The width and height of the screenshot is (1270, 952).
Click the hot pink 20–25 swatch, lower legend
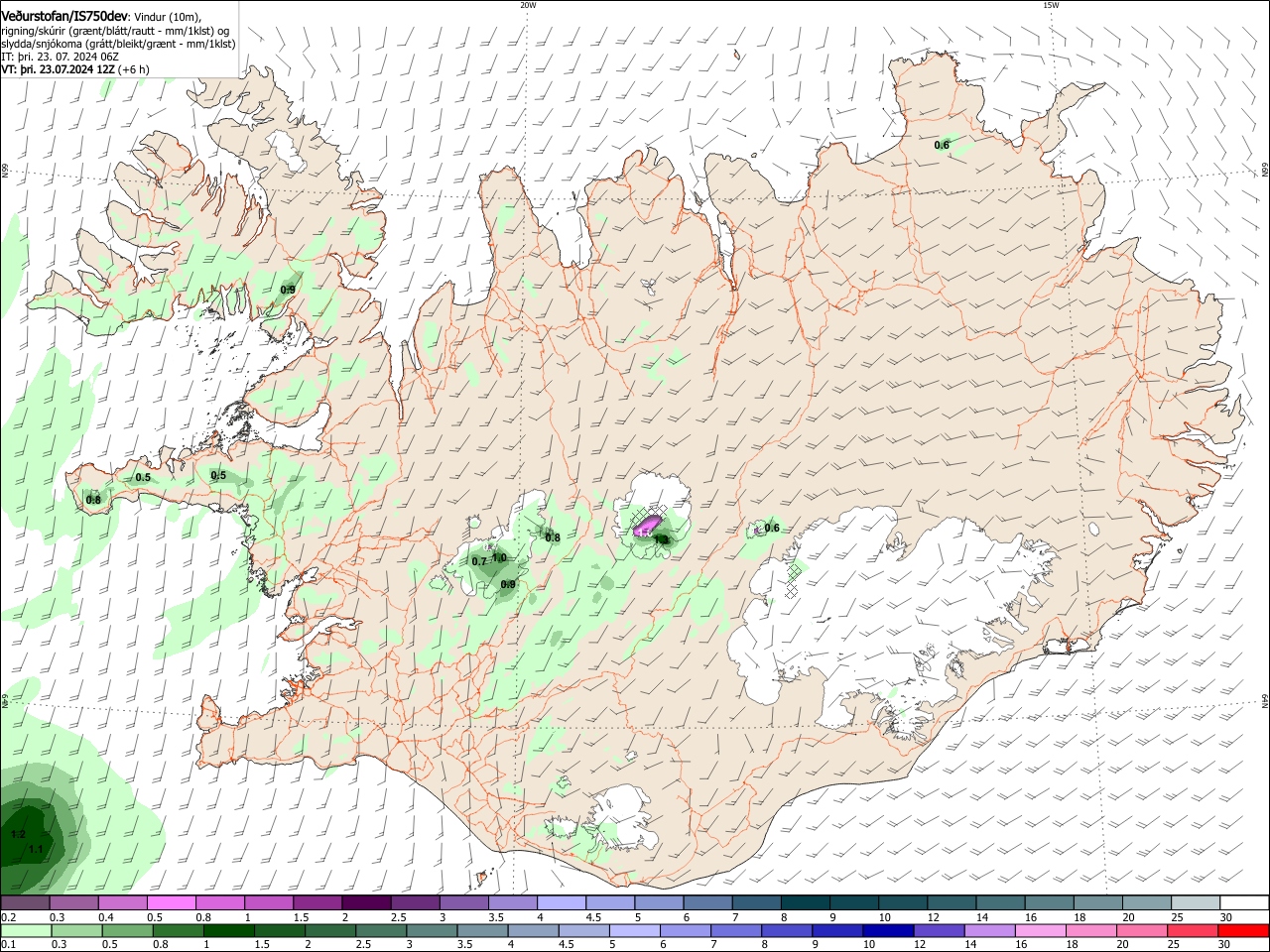[1143, 930]
